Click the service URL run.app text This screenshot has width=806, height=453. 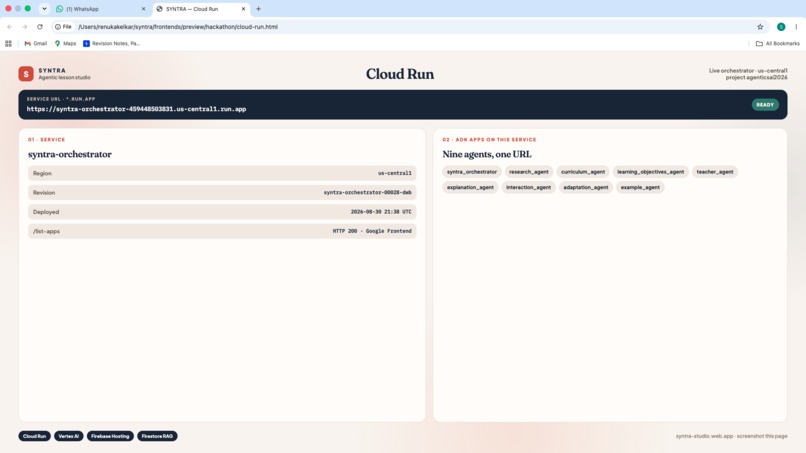pyautogui.click(x=136, y=109)
